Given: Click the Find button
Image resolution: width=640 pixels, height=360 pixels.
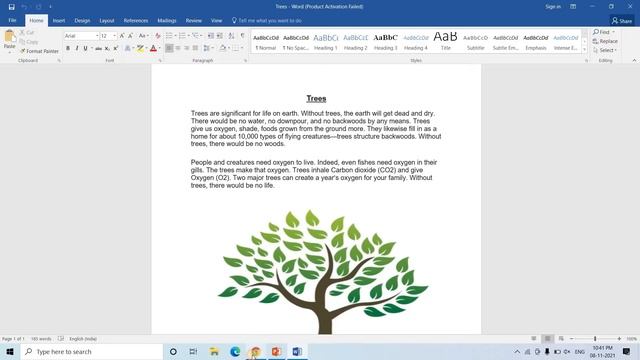Looking at the screenshot, I should pyautogui.click(x=603, y=32).
